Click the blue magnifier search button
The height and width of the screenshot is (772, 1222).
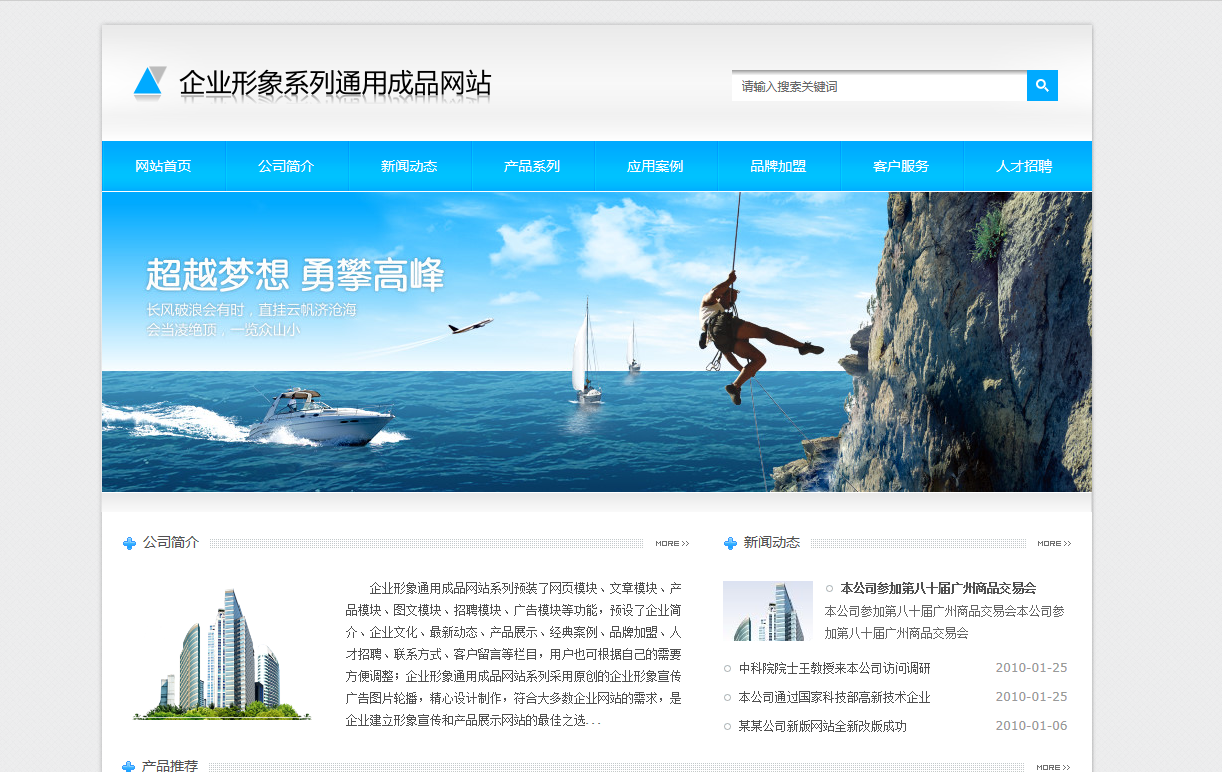click(x=1042, y=86)
